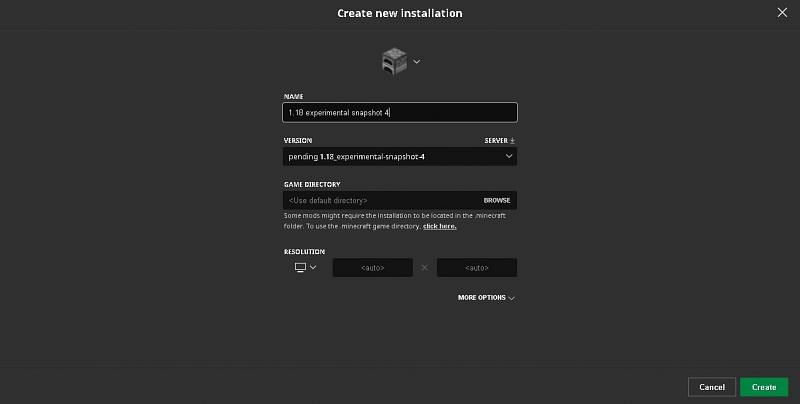This screenshot has height=404, width=800.
Task: Click the 'Create new installation' title text
Action: 399,13
